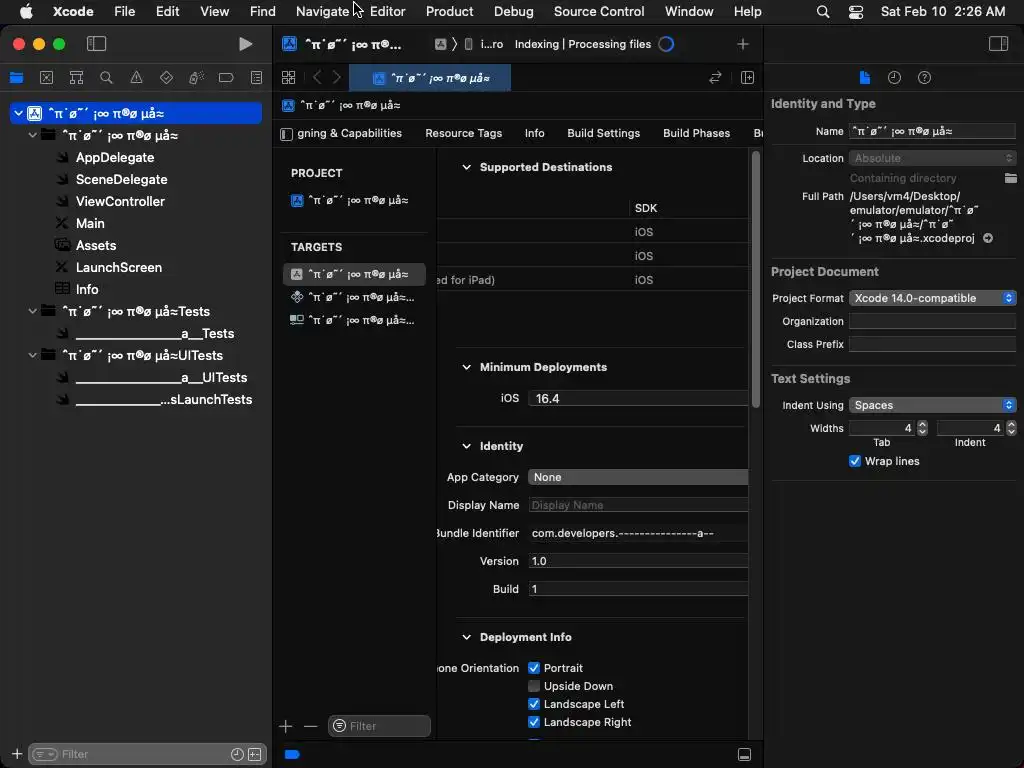Open the issue navigator warning icon
Viewport: 1024px width, 768px height.
[136, 78]
